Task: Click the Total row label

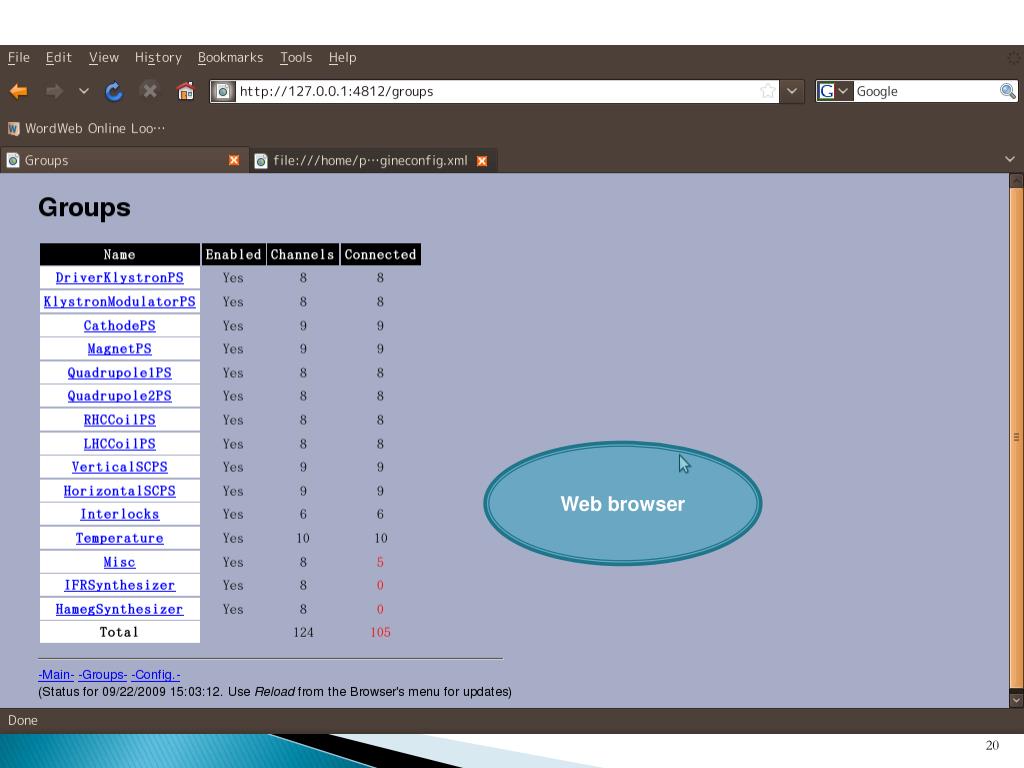Action: coord(119,632)
